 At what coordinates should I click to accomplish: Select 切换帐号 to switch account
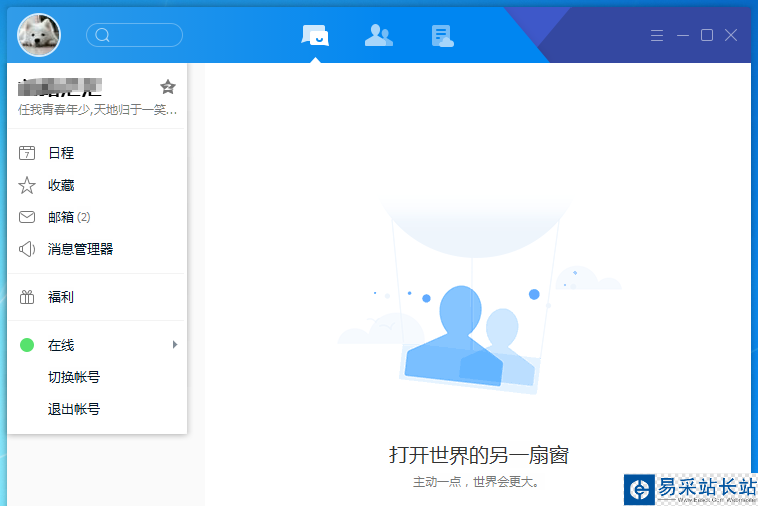tap(97, 377)
